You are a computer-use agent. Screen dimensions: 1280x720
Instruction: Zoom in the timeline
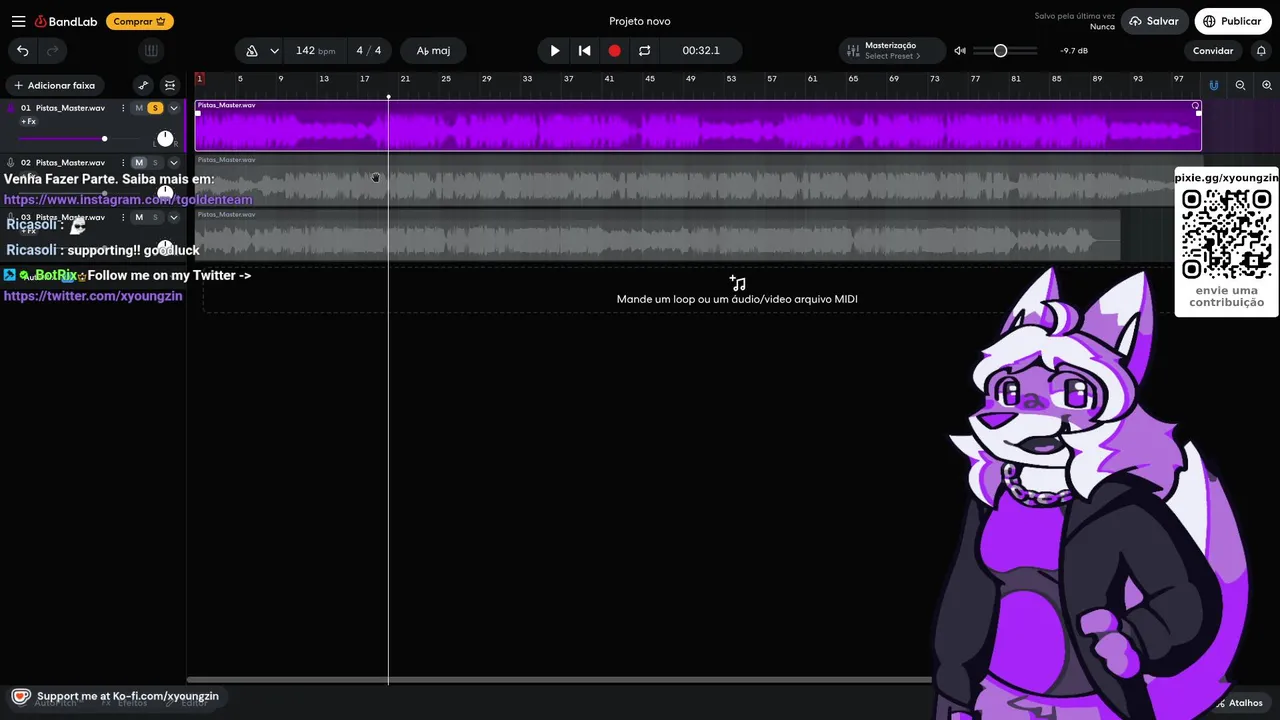click(1267, 86)
